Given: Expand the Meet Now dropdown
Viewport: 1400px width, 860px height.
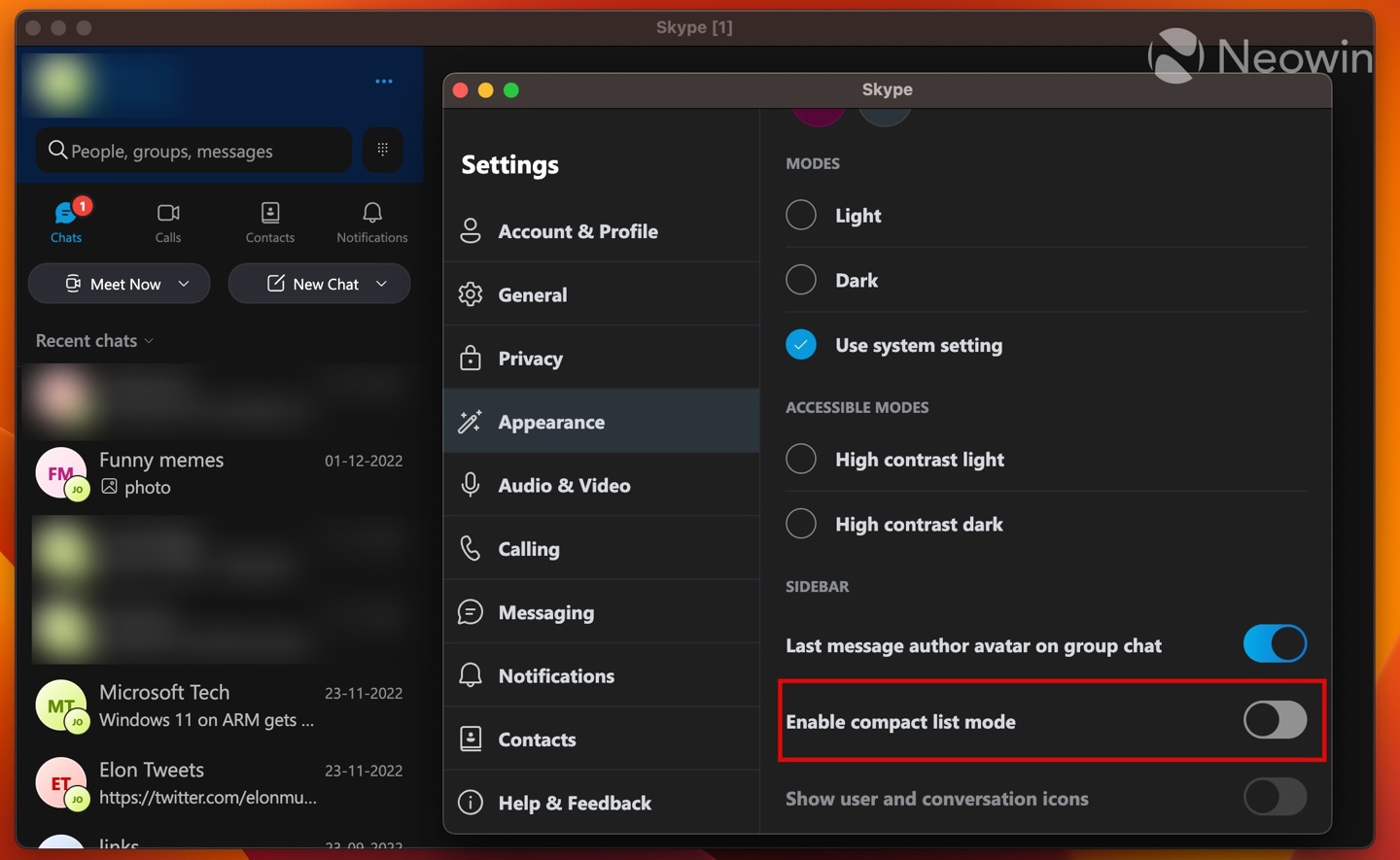Looking at the screenshot, I should (x=184, y=284).
